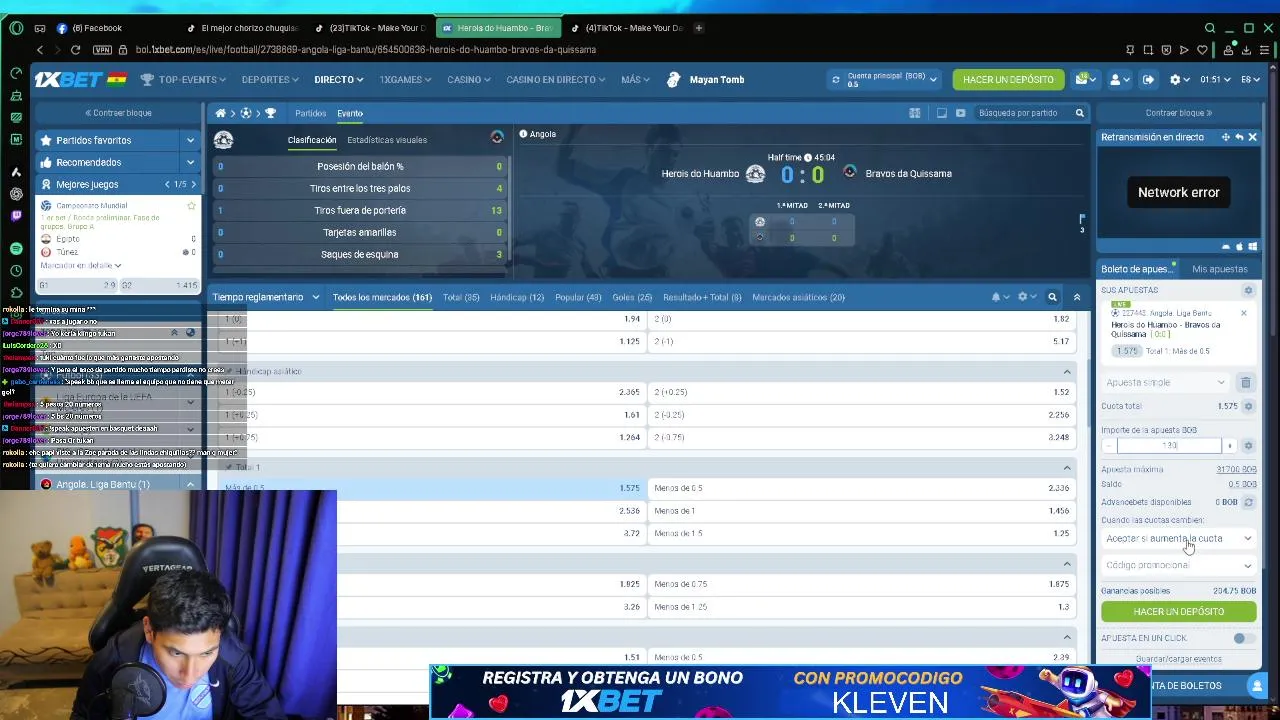Open the ES language dropdown
Viewport: 1280px width, 720px height.
[1252, 79]
